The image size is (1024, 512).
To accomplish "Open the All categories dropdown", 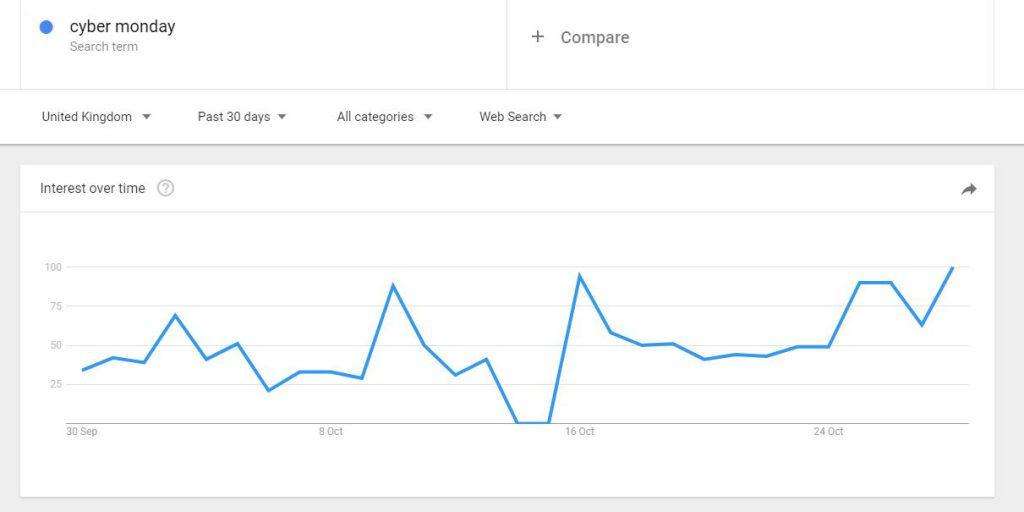I will (384, 117).
